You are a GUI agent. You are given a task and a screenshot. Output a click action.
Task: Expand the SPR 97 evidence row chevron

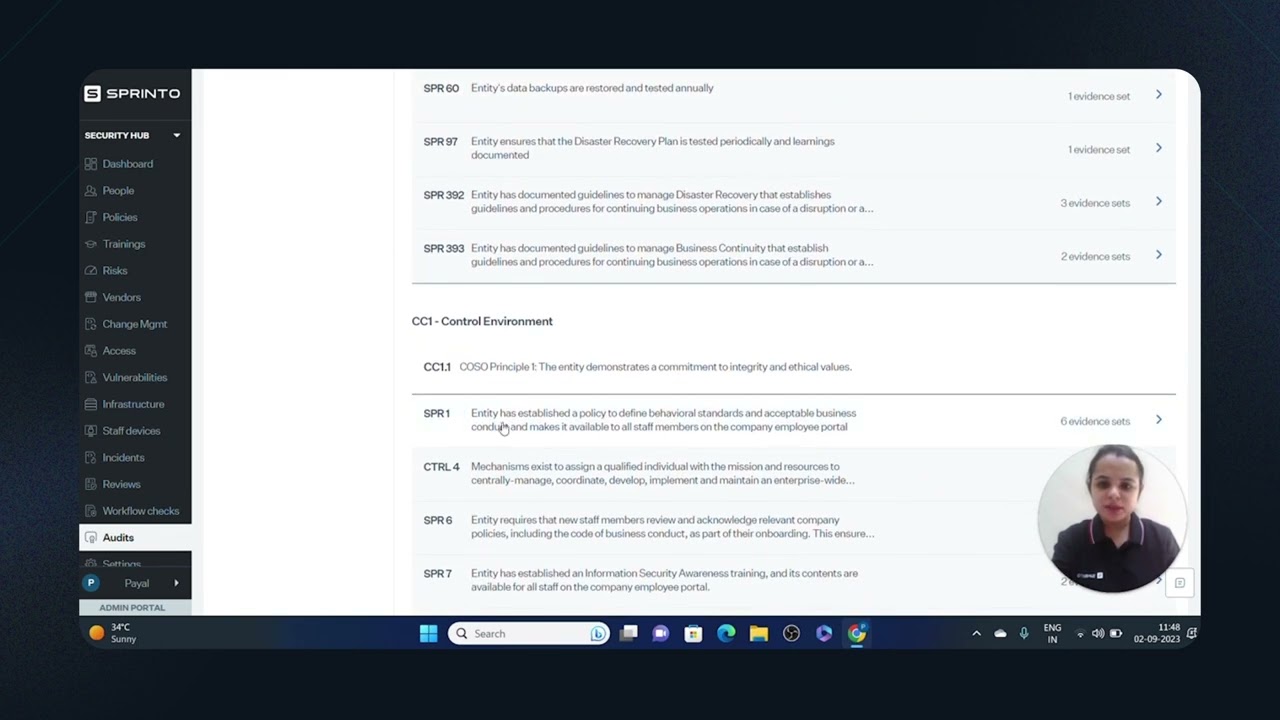point(1159,148)
